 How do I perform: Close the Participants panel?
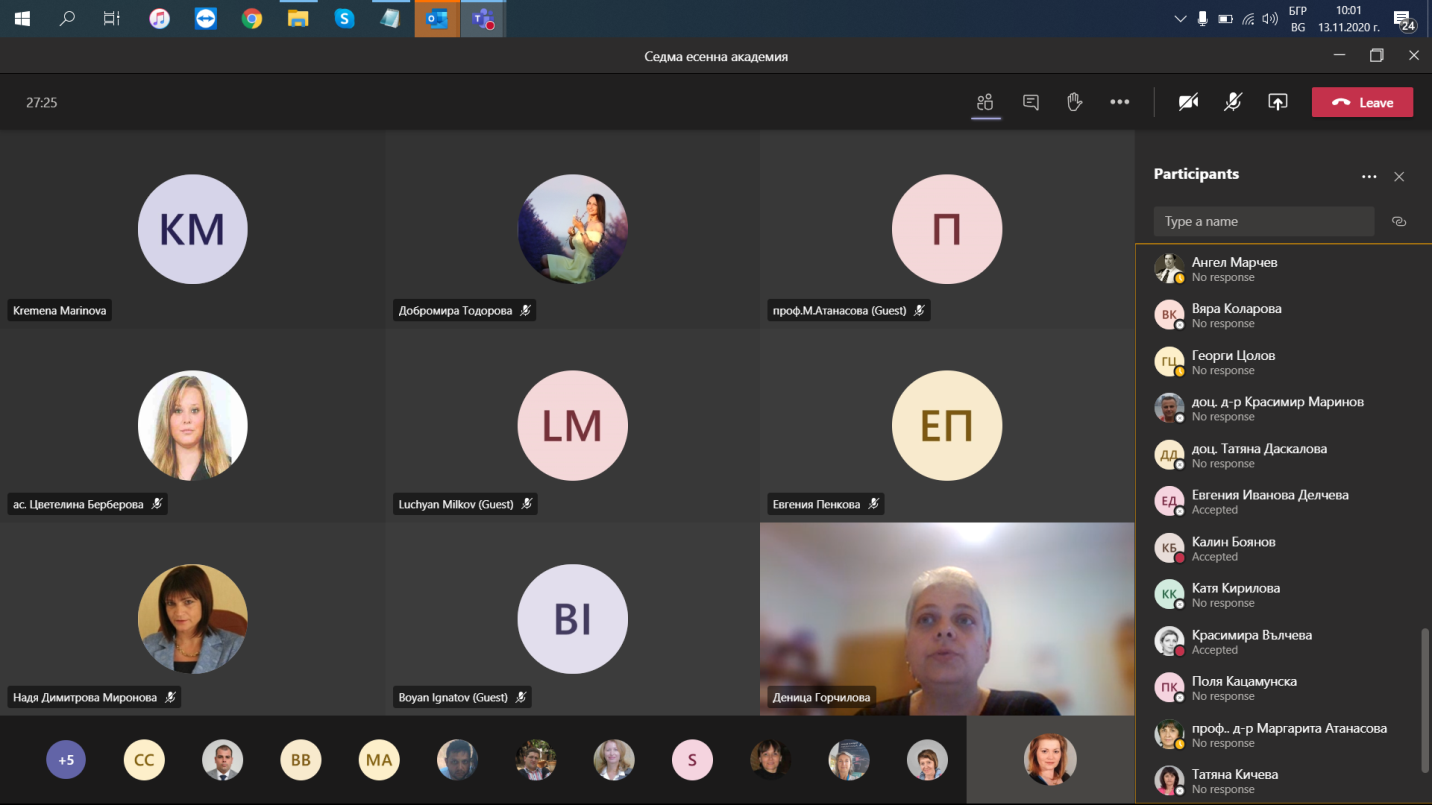[x=1399, y=177]
